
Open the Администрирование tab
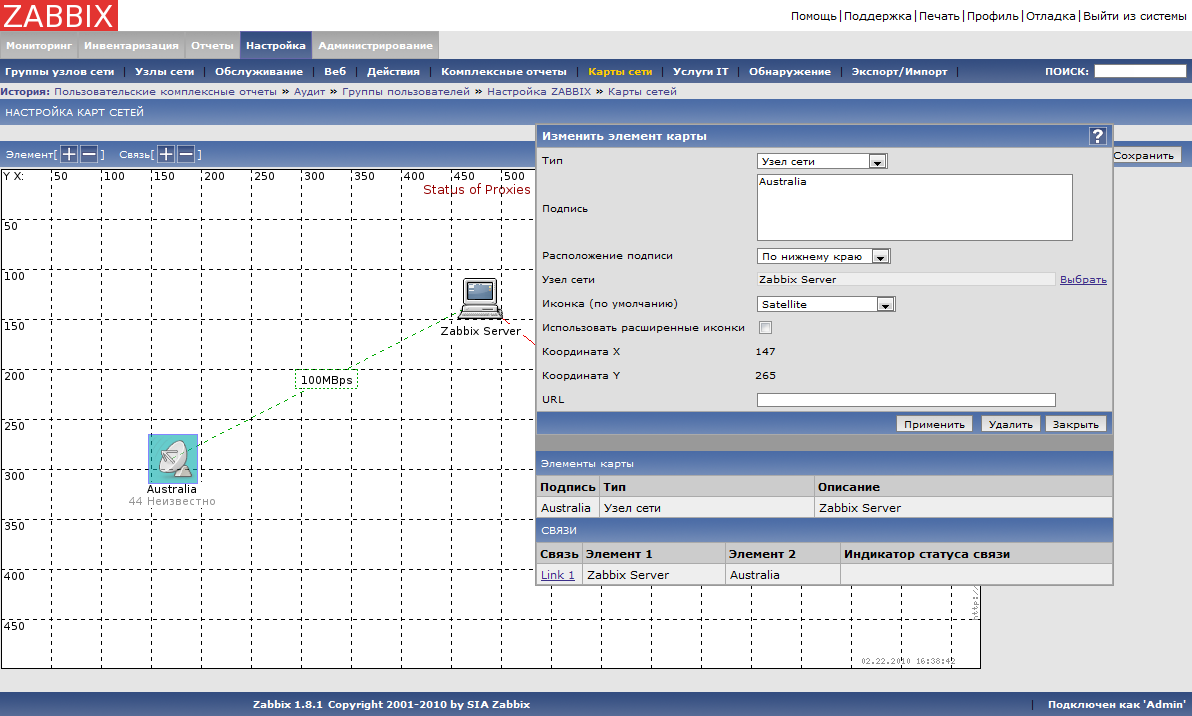click(x=376, y=46)
